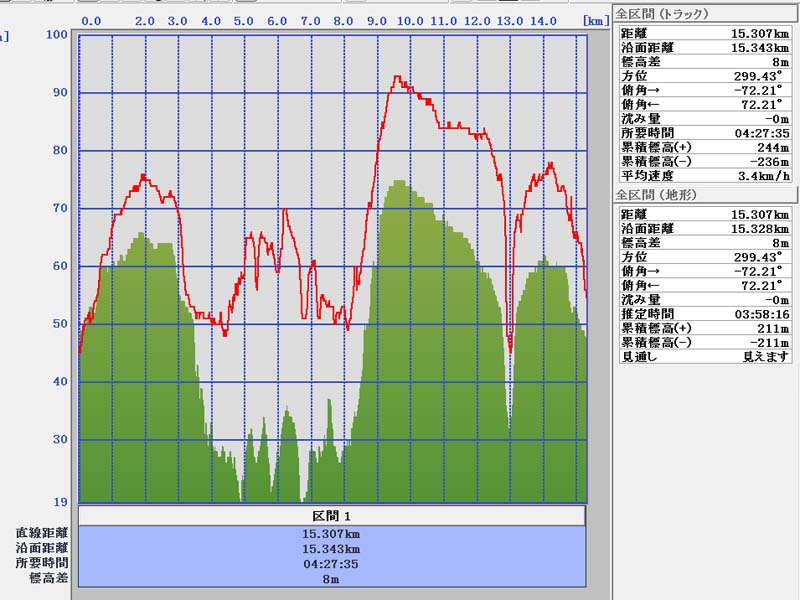800x600 pixels.
Task: Click the 04:27:35 time in the blue section table
Action: coord(331,564)
